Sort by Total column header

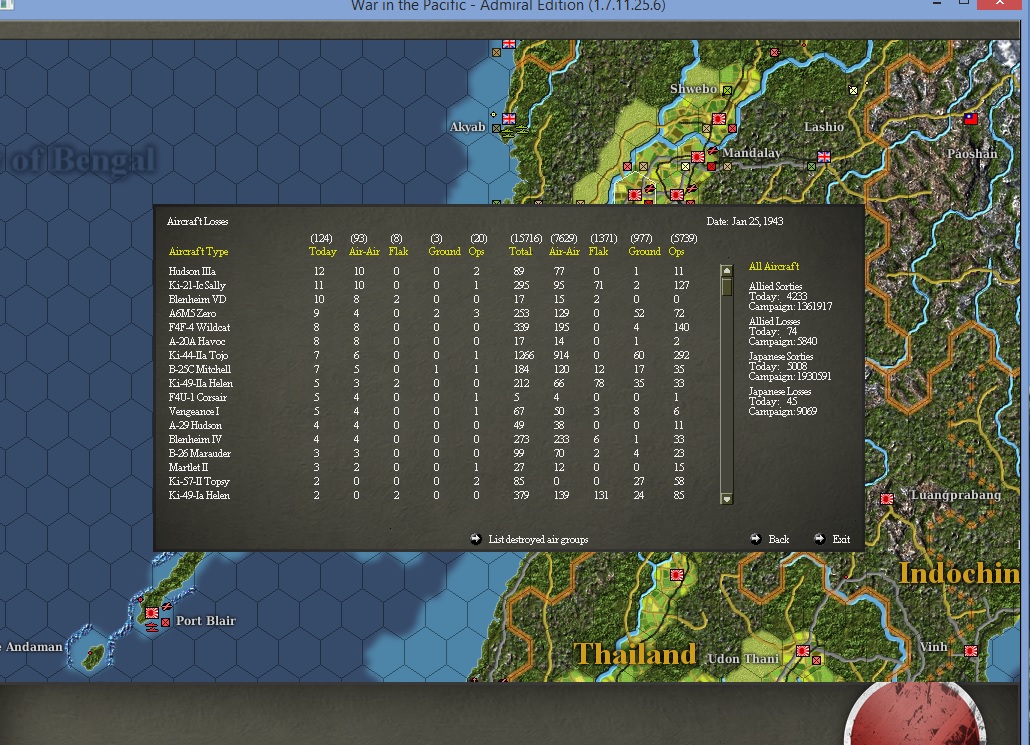coord(520,251)
